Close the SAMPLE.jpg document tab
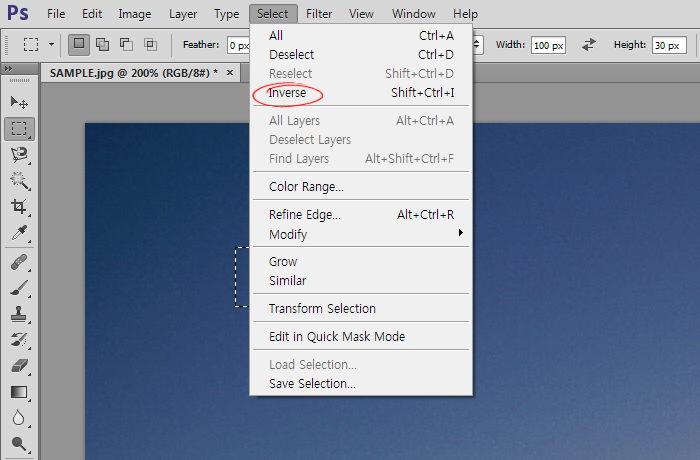Image resolution: width=700 pixels, height=460 pixels. point(230,72)
